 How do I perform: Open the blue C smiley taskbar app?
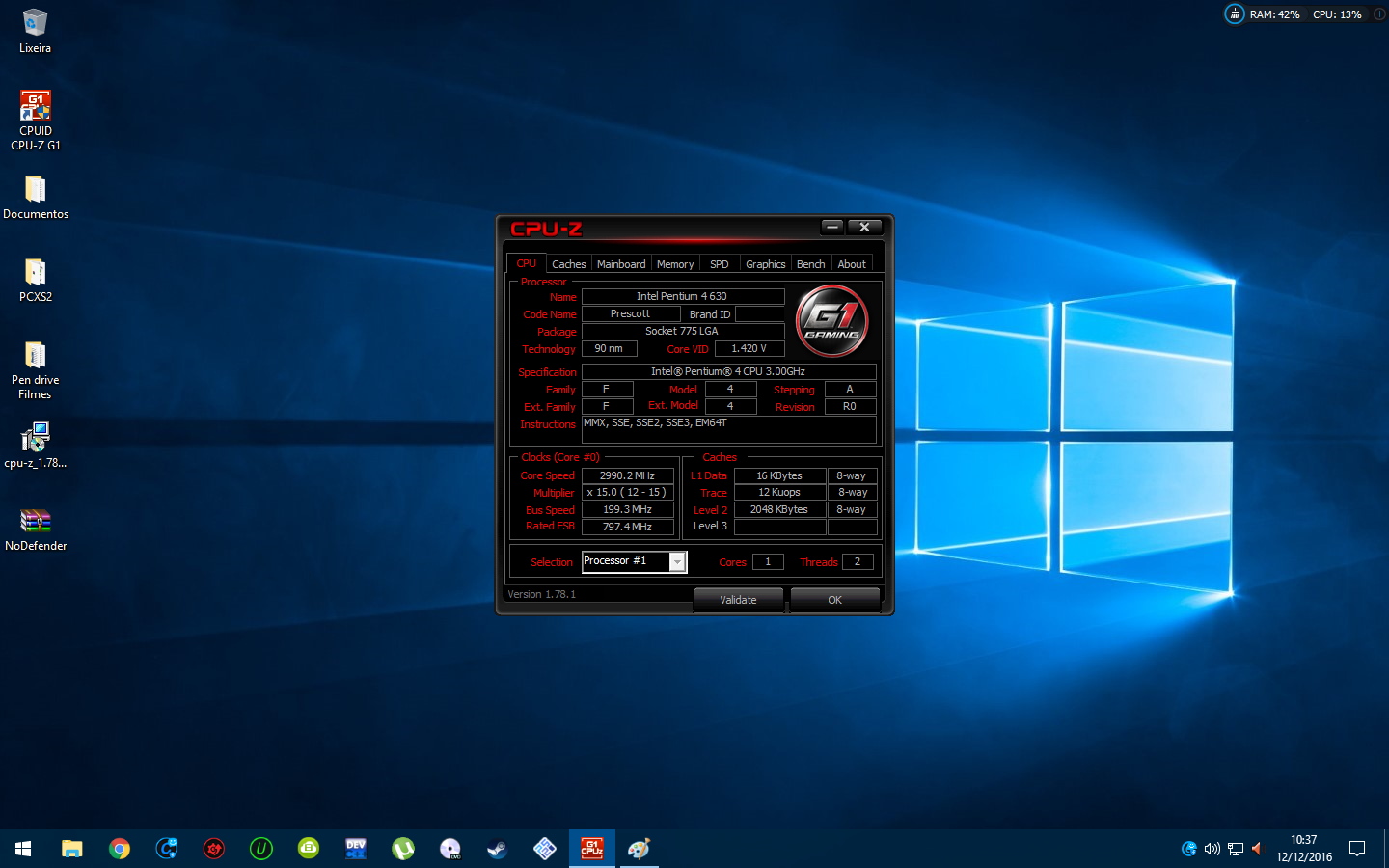point(166,849)
